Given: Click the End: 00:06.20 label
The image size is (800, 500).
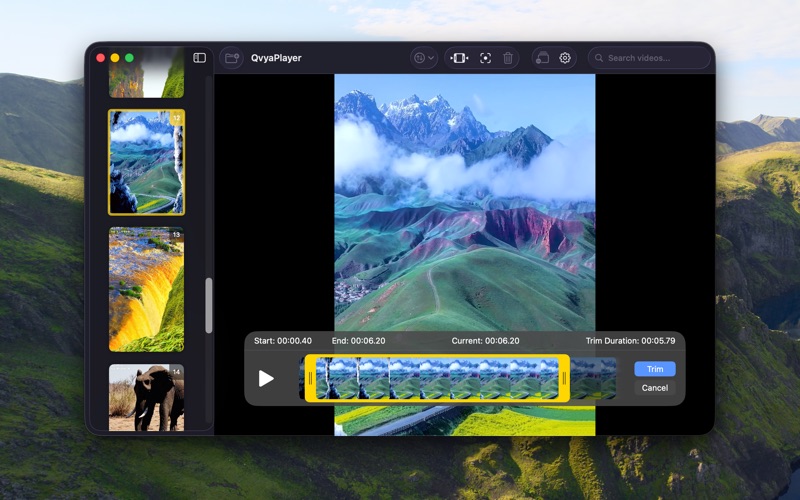Looking at the screenshot, I should click(358, 341).
